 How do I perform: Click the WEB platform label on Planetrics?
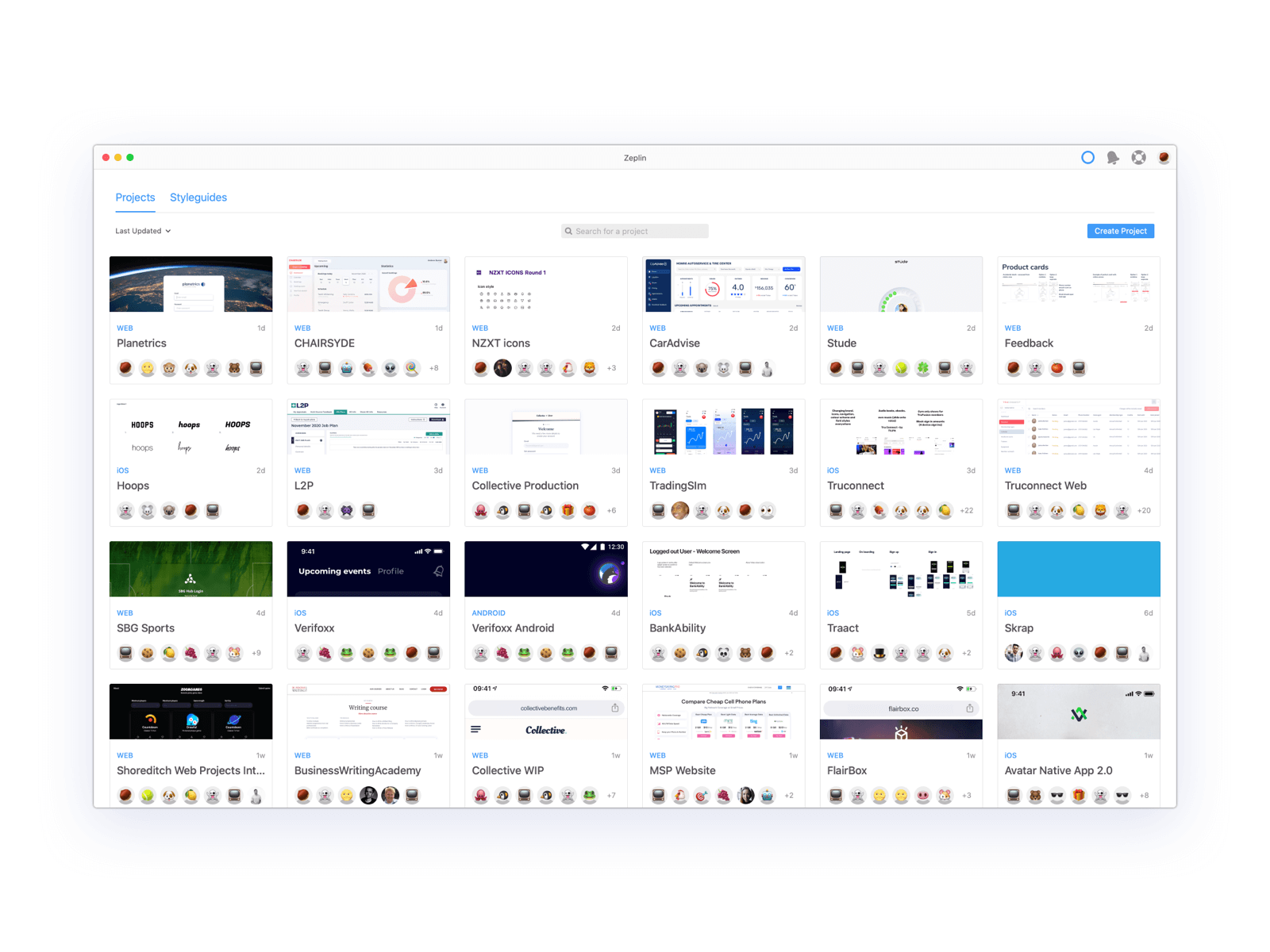click(x=125, y=328)
